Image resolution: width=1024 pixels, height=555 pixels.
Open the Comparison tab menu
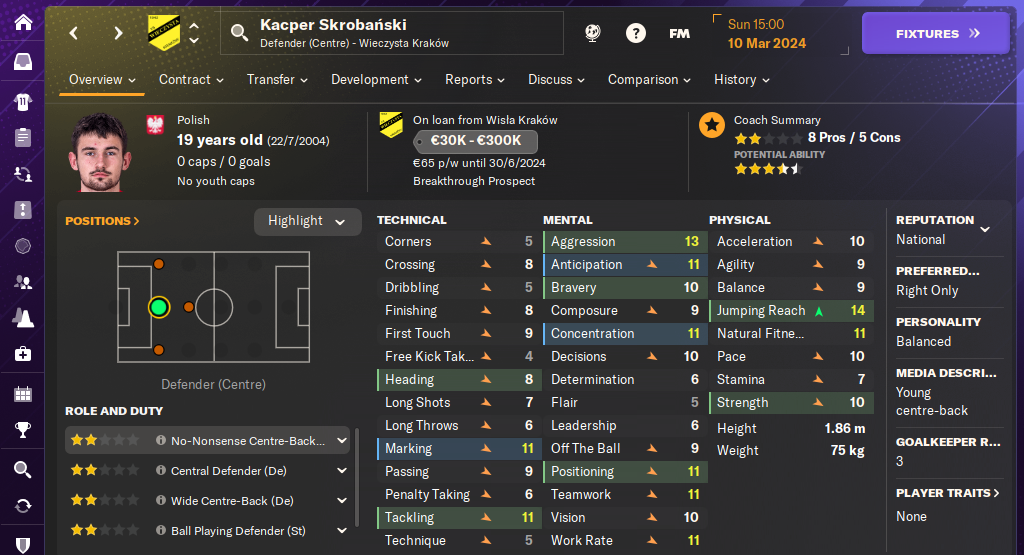tap(649, 80)
